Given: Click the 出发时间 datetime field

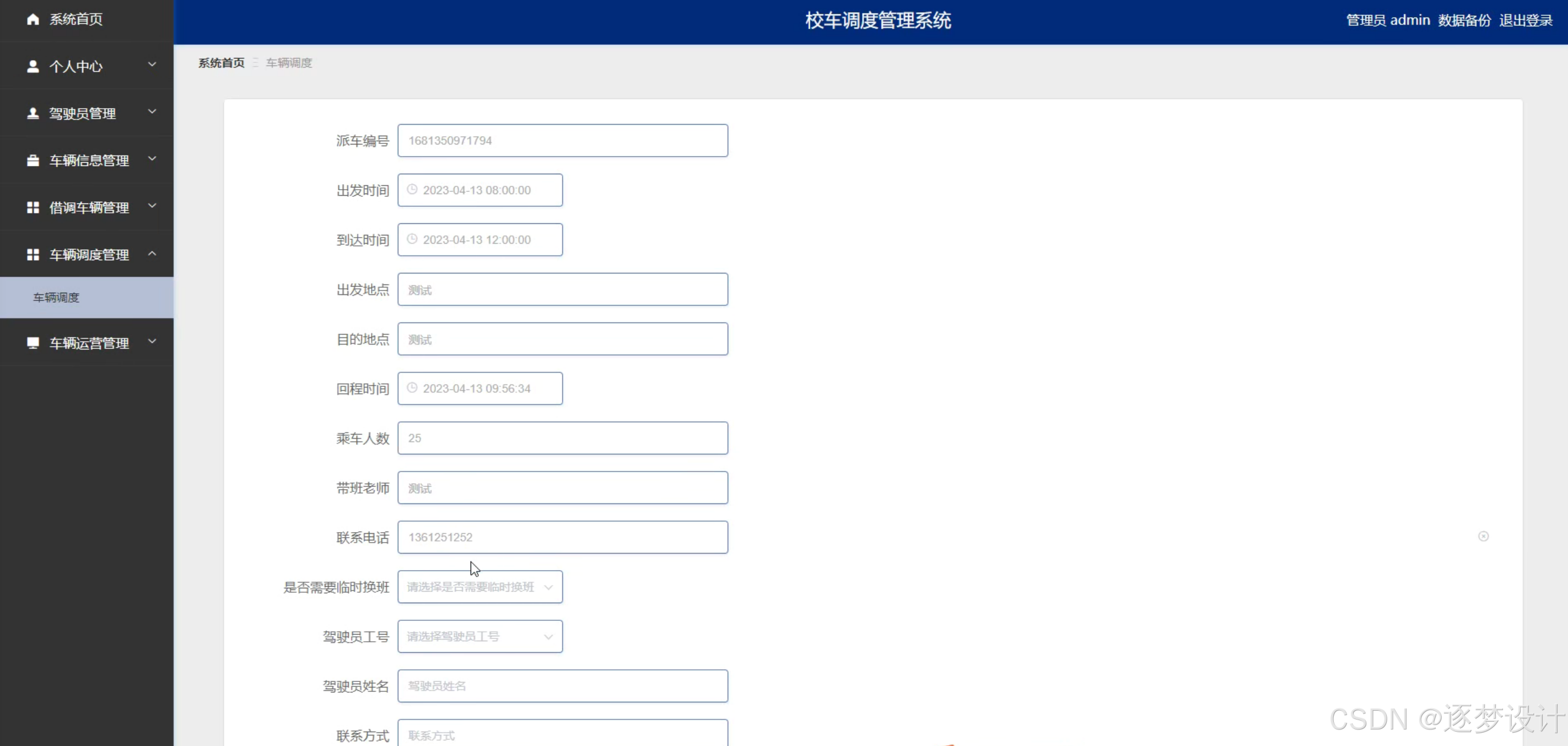Looking at the screenshot, I should (480, 190).
